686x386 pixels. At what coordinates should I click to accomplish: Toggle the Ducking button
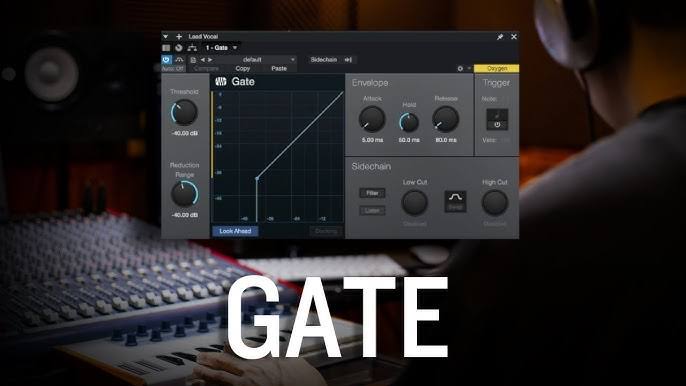[326, 231]
